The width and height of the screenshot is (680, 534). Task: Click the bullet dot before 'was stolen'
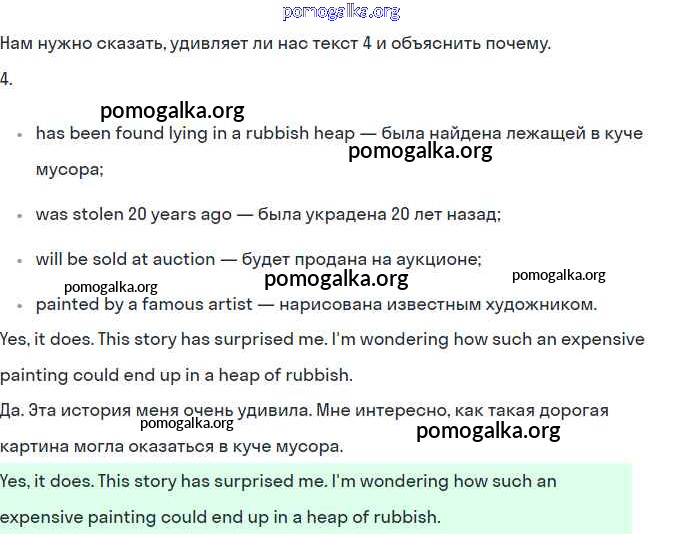point(20,215)
